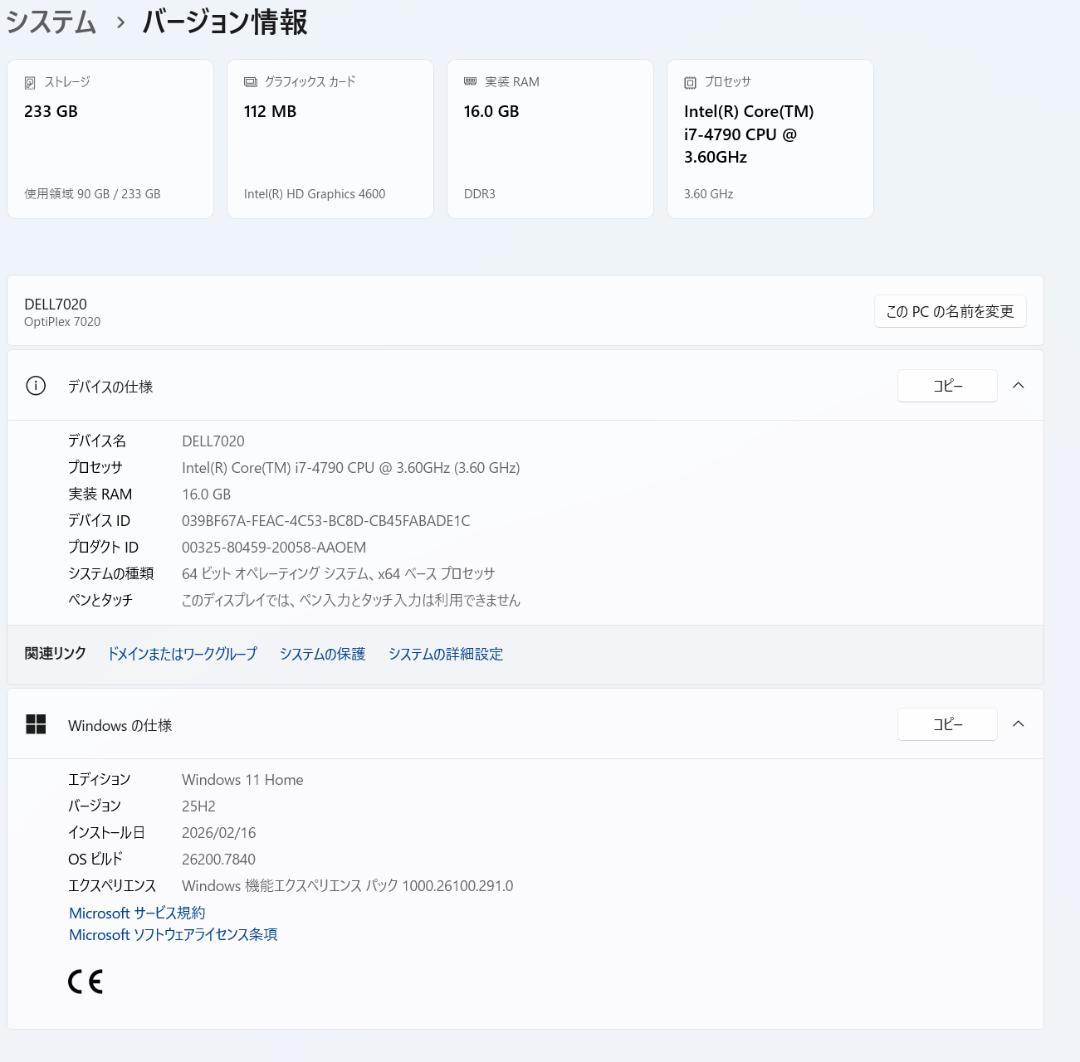Select the processor value in device specs
The image size is (1080, 1062).
pos(351,468)
